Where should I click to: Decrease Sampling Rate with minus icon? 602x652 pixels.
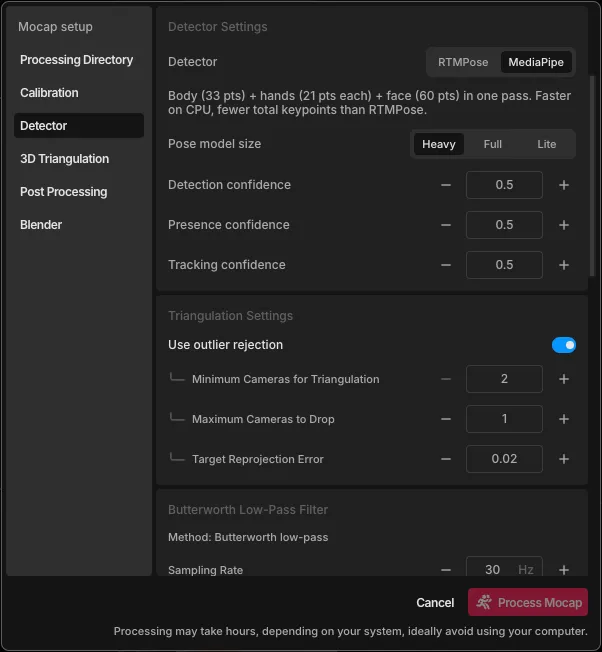(446, 570)
